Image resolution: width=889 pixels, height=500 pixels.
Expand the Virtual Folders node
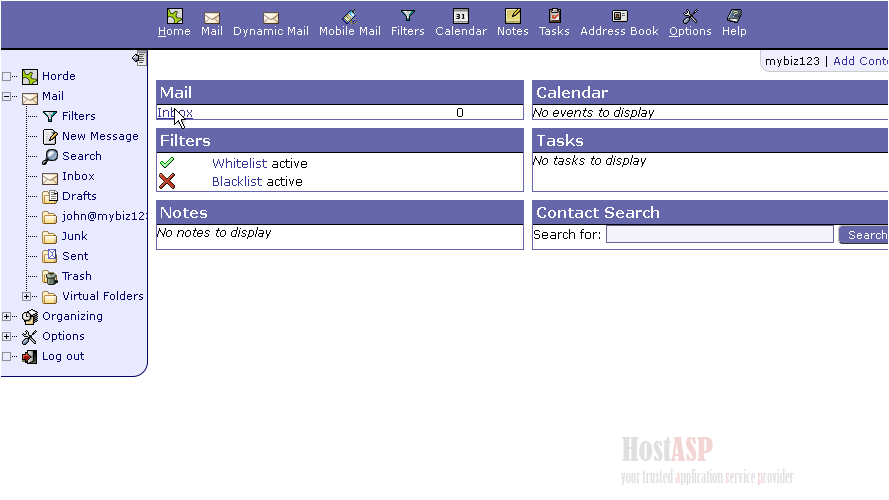point(27,297)
